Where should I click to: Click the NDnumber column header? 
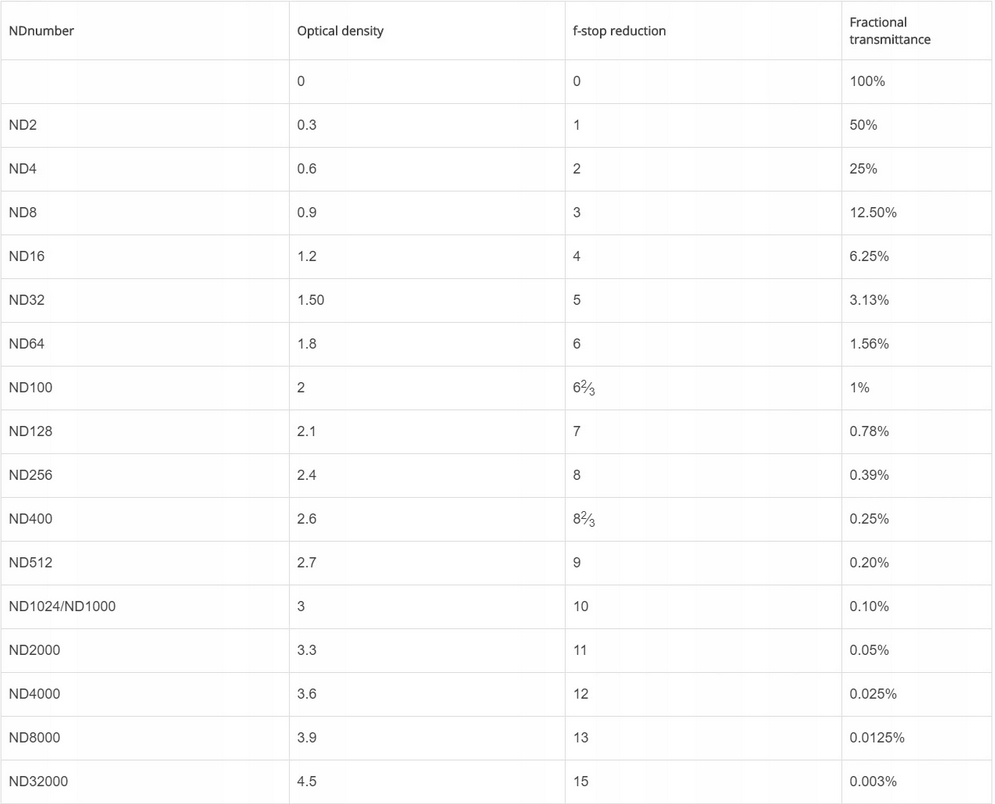[x=41, y=31]
